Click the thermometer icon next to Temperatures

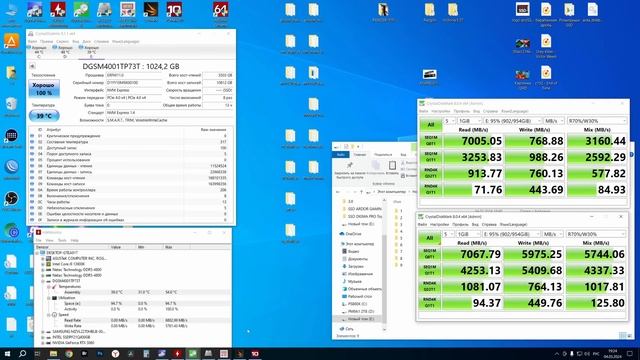click(x=54, y=287)
